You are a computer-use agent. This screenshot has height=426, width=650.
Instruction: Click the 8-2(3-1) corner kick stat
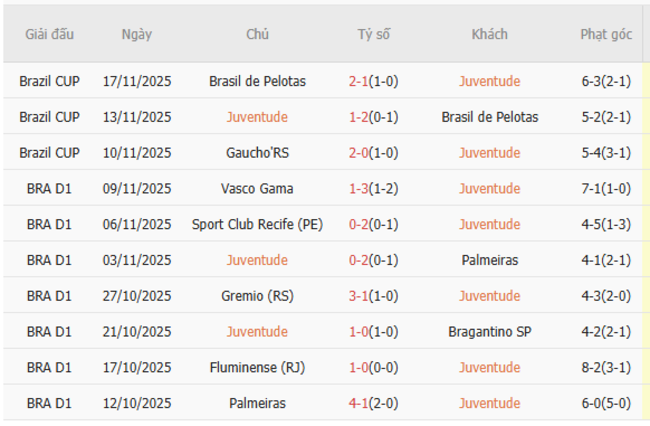tap(606, 368)
